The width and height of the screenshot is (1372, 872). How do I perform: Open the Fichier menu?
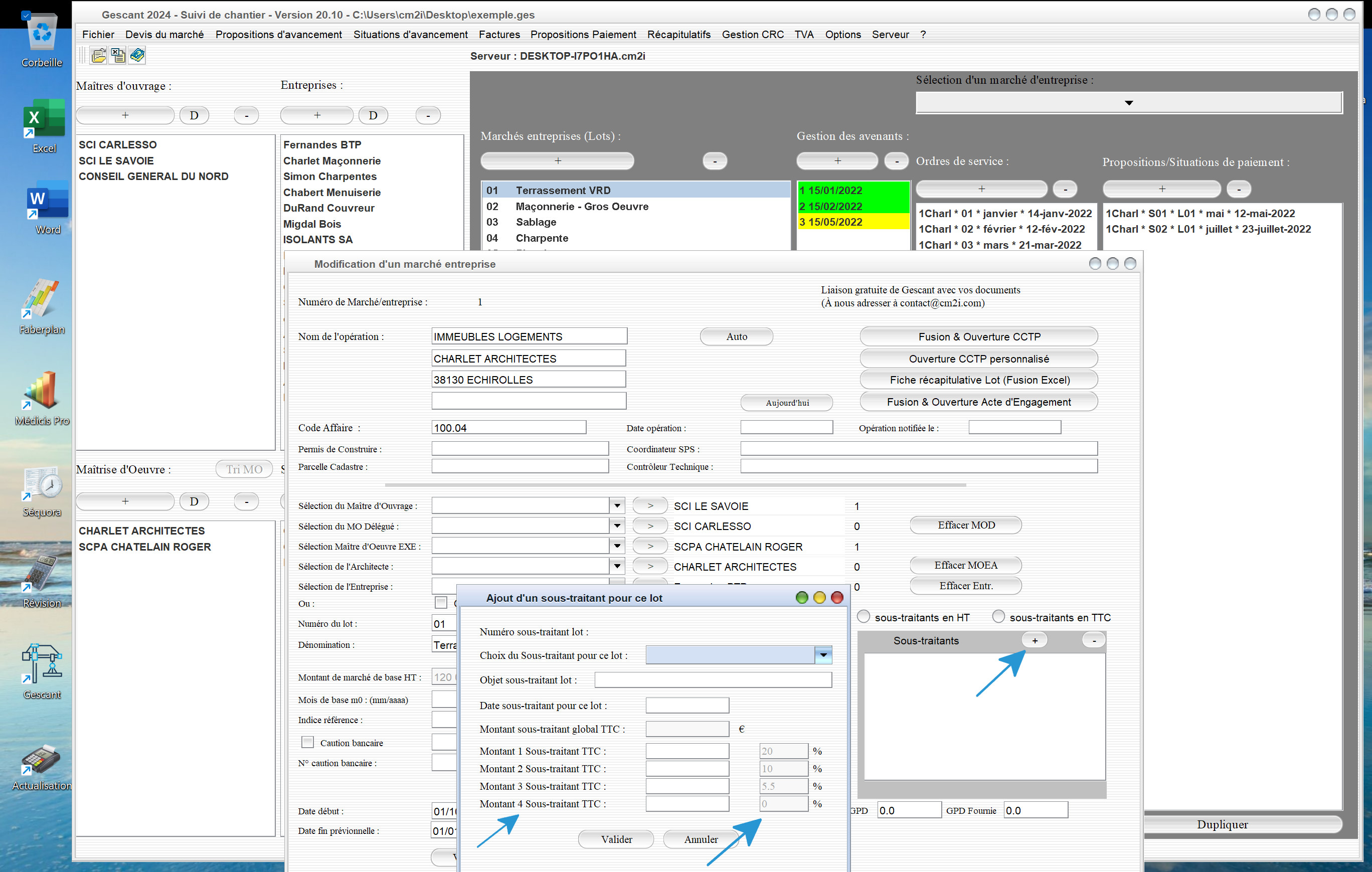pyautogui.click(x=98, y=35)
